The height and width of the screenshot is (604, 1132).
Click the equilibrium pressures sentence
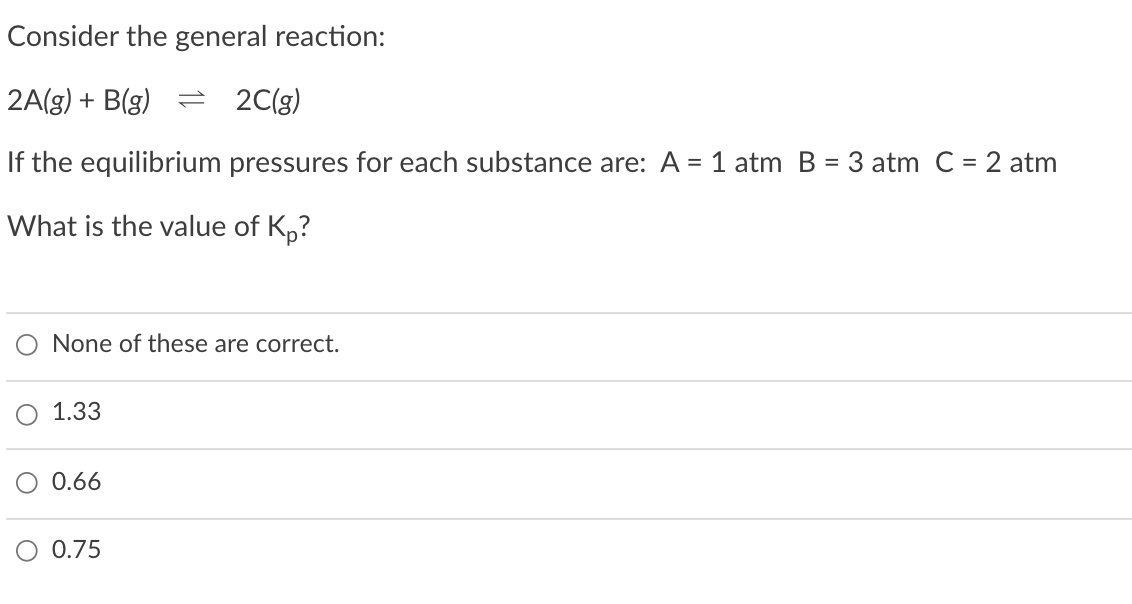click(530, 162)
